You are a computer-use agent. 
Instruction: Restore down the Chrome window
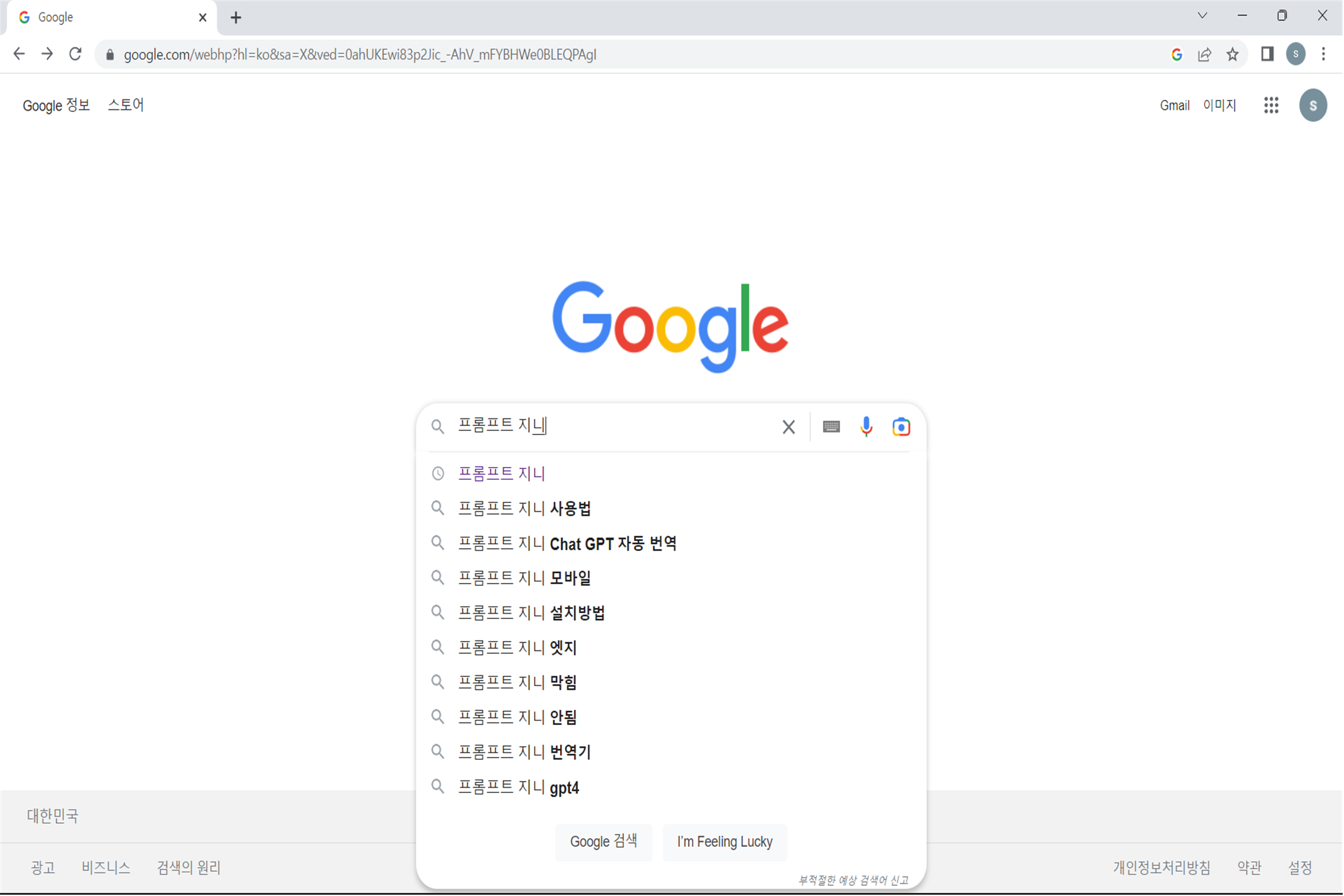point(1281,15)
